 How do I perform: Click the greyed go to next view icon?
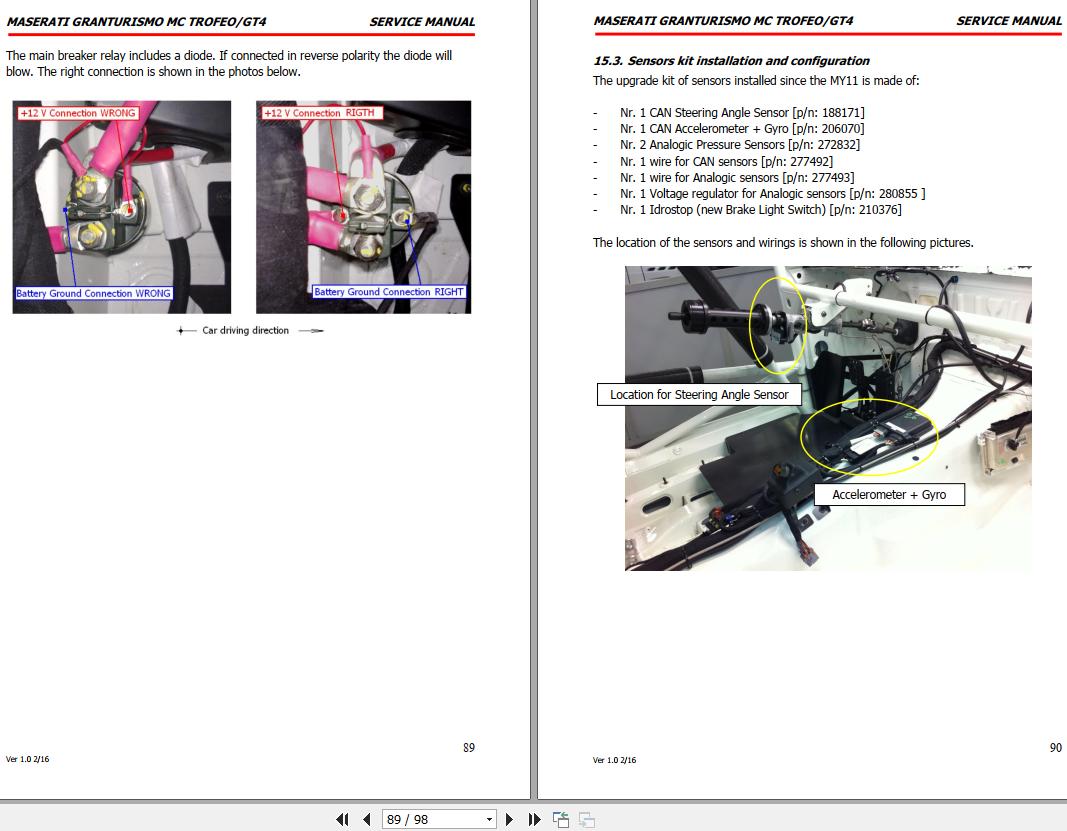587,819
